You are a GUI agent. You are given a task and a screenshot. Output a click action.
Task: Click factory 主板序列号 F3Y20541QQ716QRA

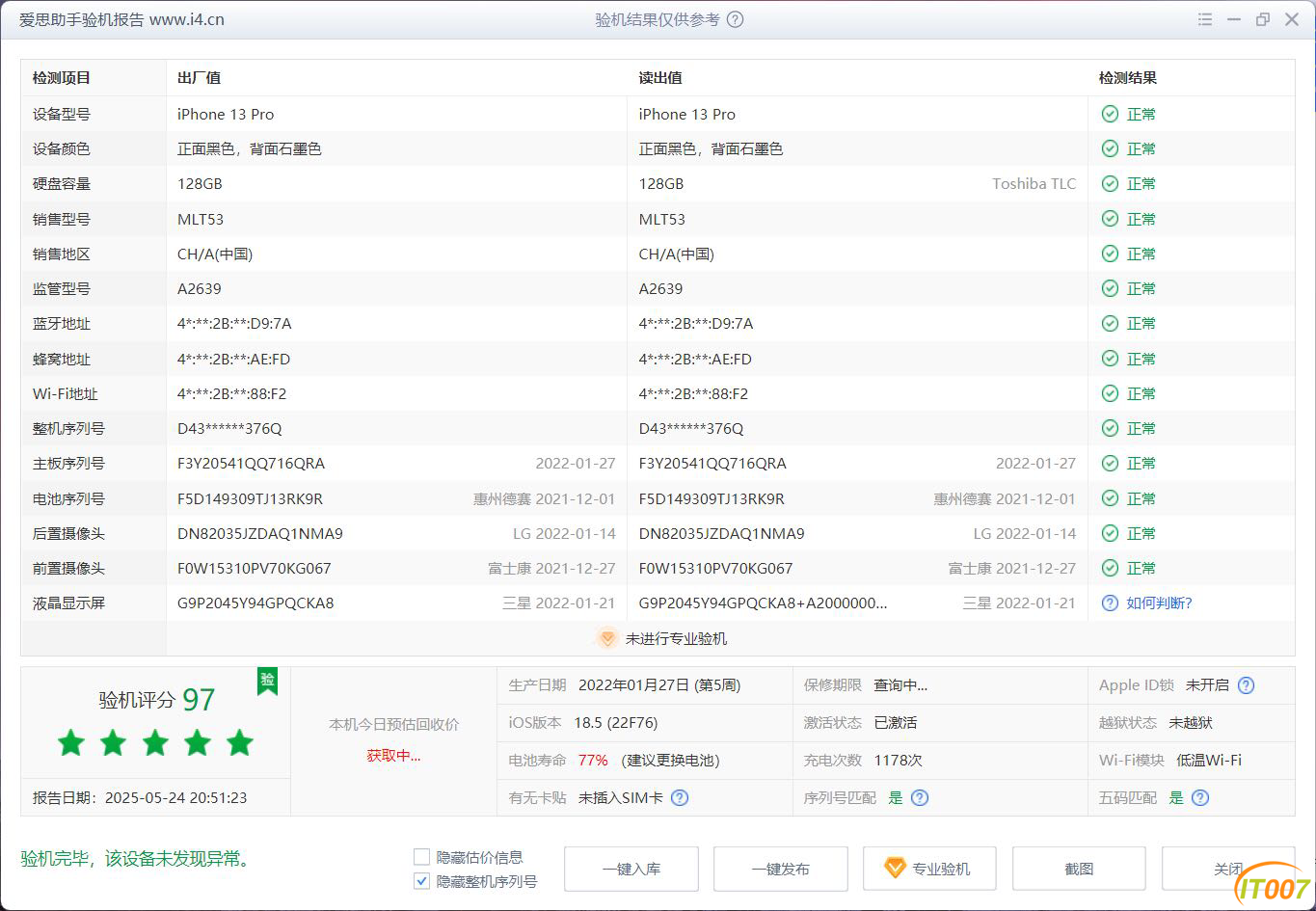(251, 463)
